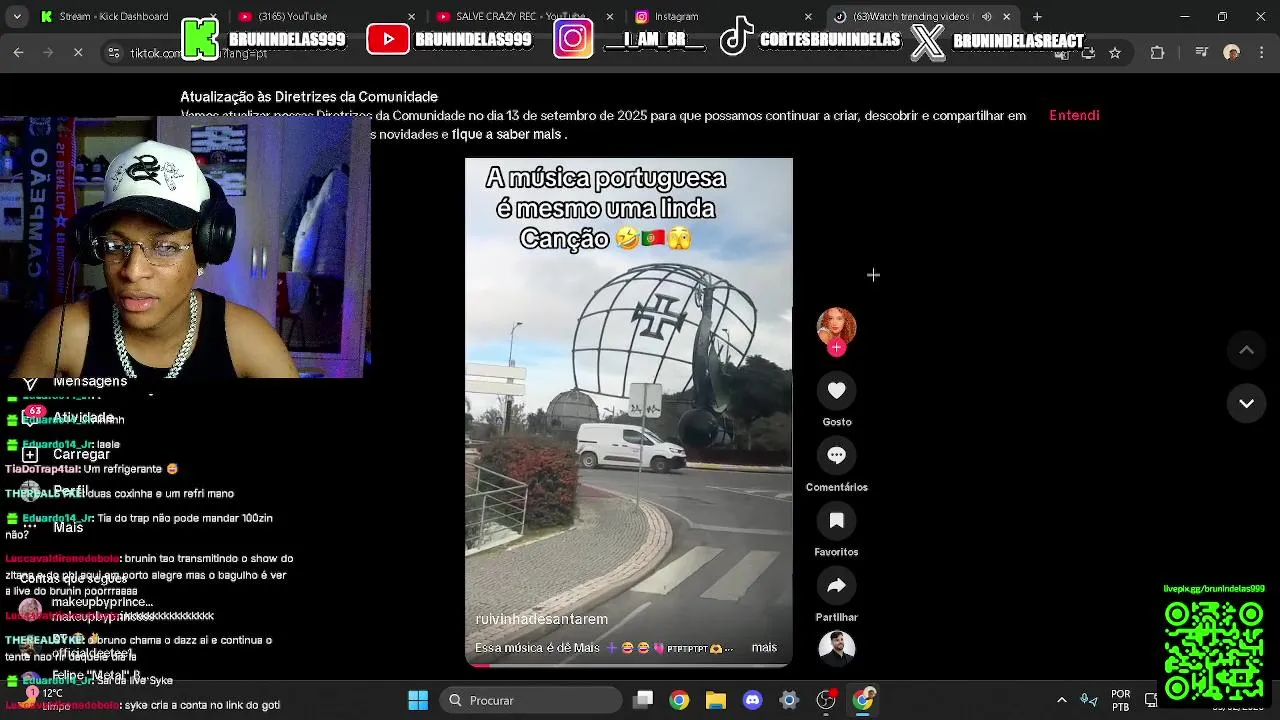Mute the TikTok tab audio icon
The image size is (1280, 720).
[x=987, y=16]
